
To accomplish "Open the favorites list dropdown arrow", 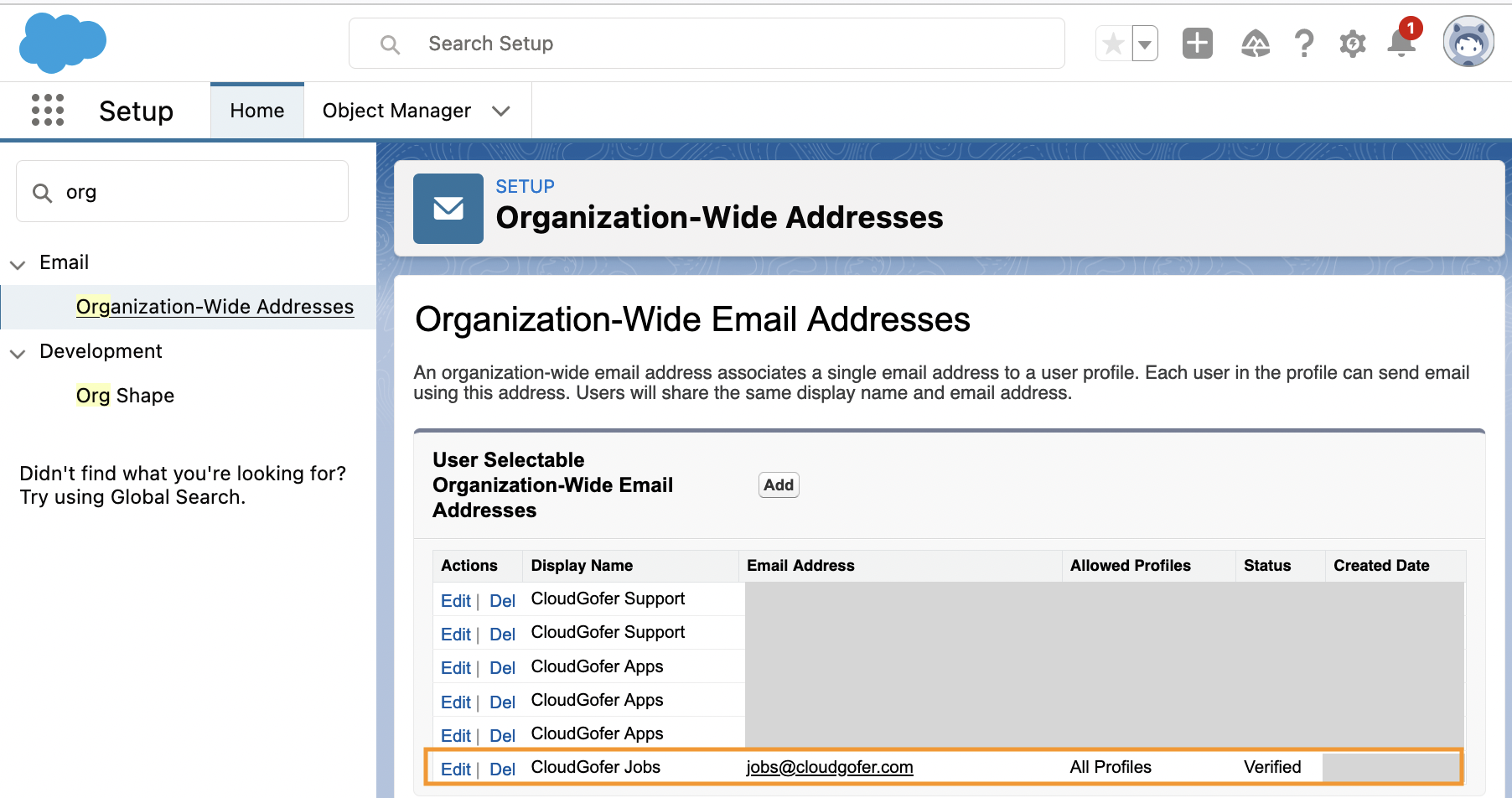I will point(1145,44).
